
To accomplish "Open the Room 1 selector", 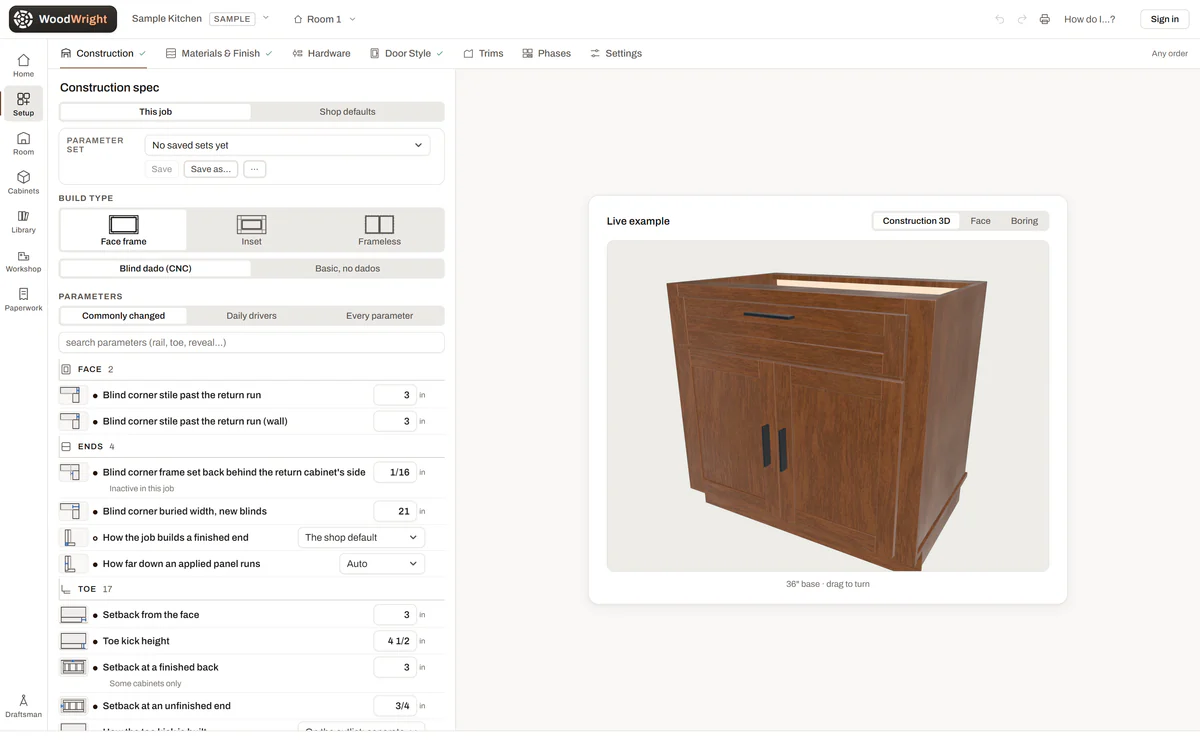I will tap(324, 19).
